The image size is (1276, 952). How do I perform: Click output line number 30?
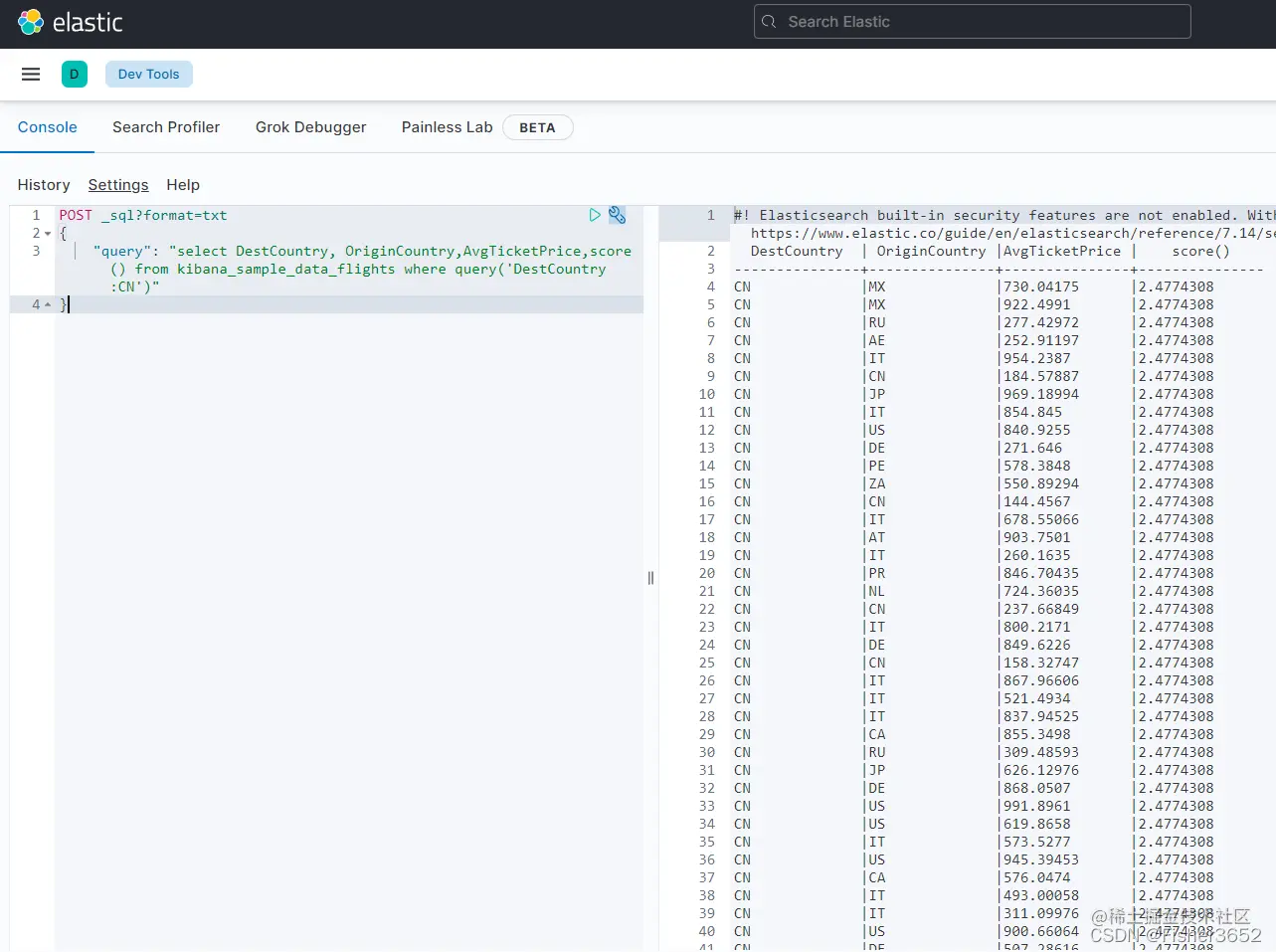click(x=706, y=752)
